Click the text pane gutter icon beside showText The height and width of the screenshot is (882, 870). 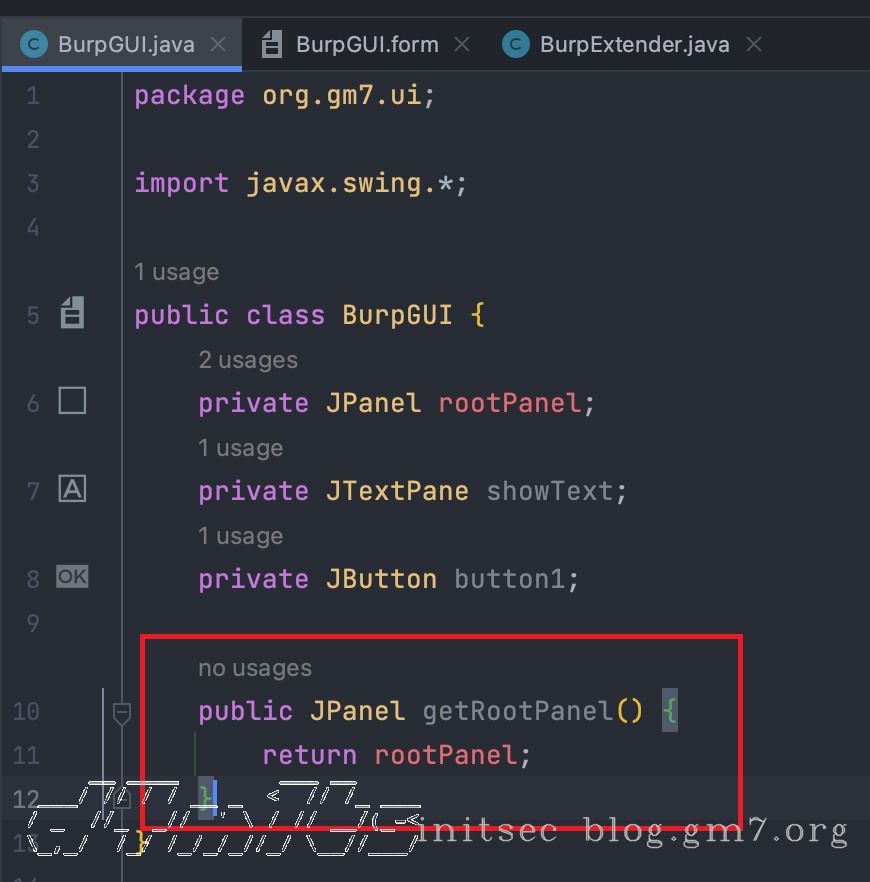pos(72,489)
